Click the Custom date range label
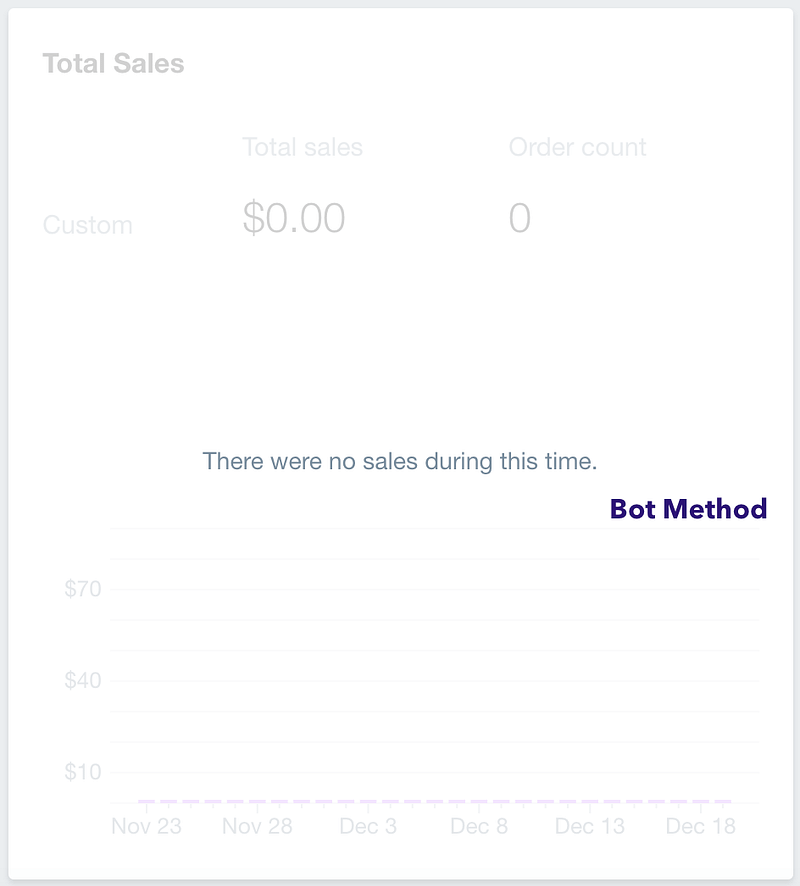This screenshot has width=800, height=886. point(88,225)
